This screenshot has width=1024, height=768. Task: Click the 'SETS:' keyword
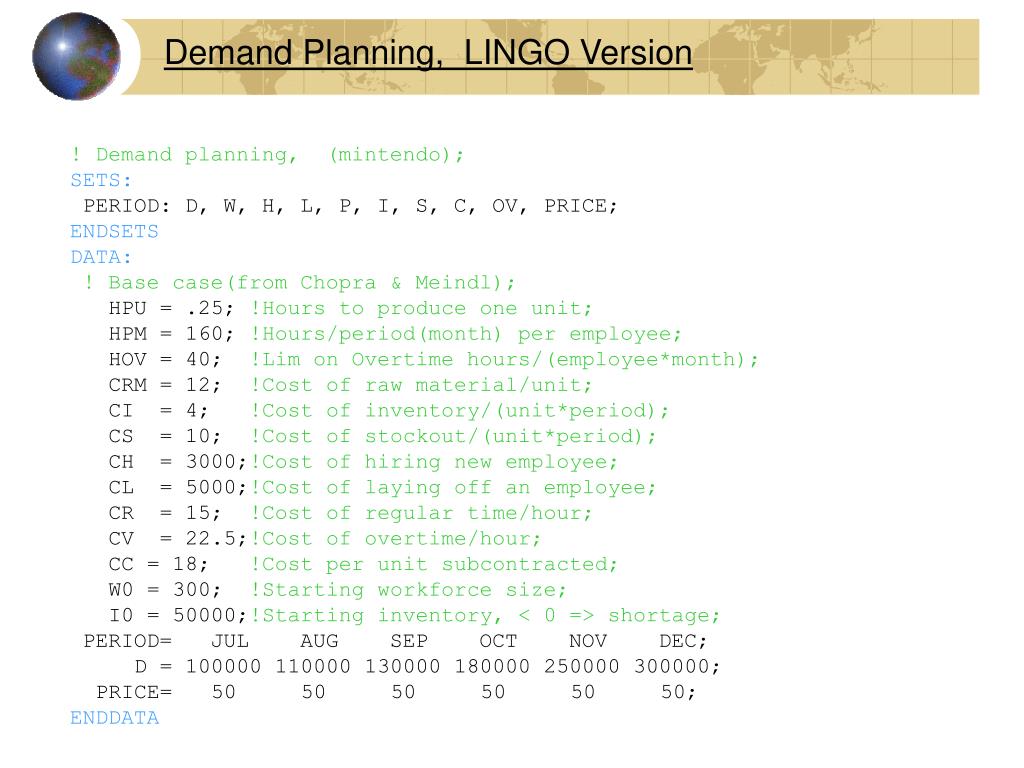tap(101, 180)
